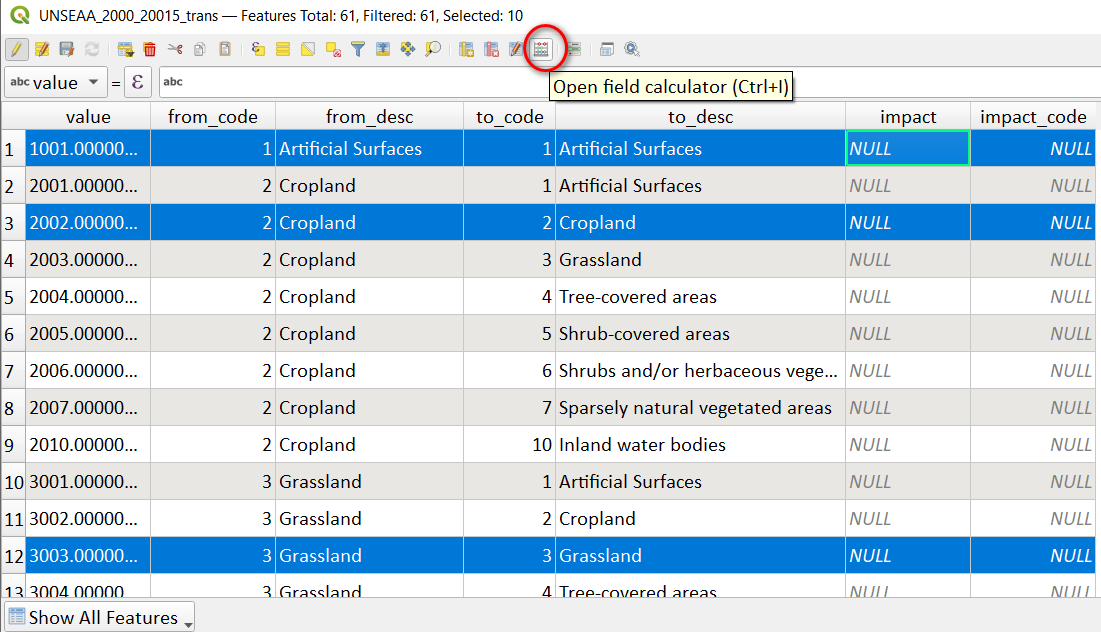Click the 'Shrub-covered areas' cell

coord(700,334)
